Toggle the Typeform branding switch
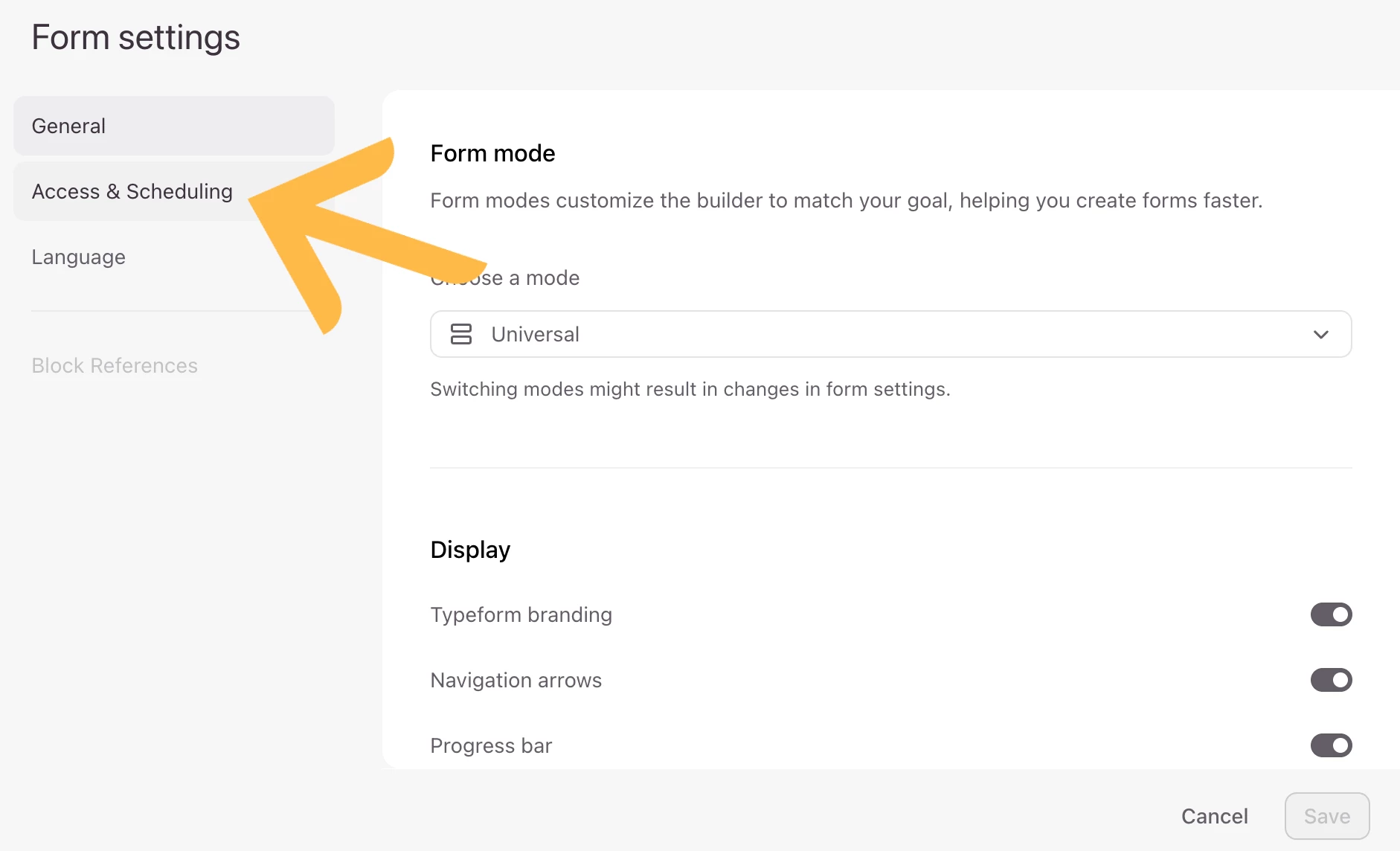This screenshot has width=1400, height=851. (1331, 614)
